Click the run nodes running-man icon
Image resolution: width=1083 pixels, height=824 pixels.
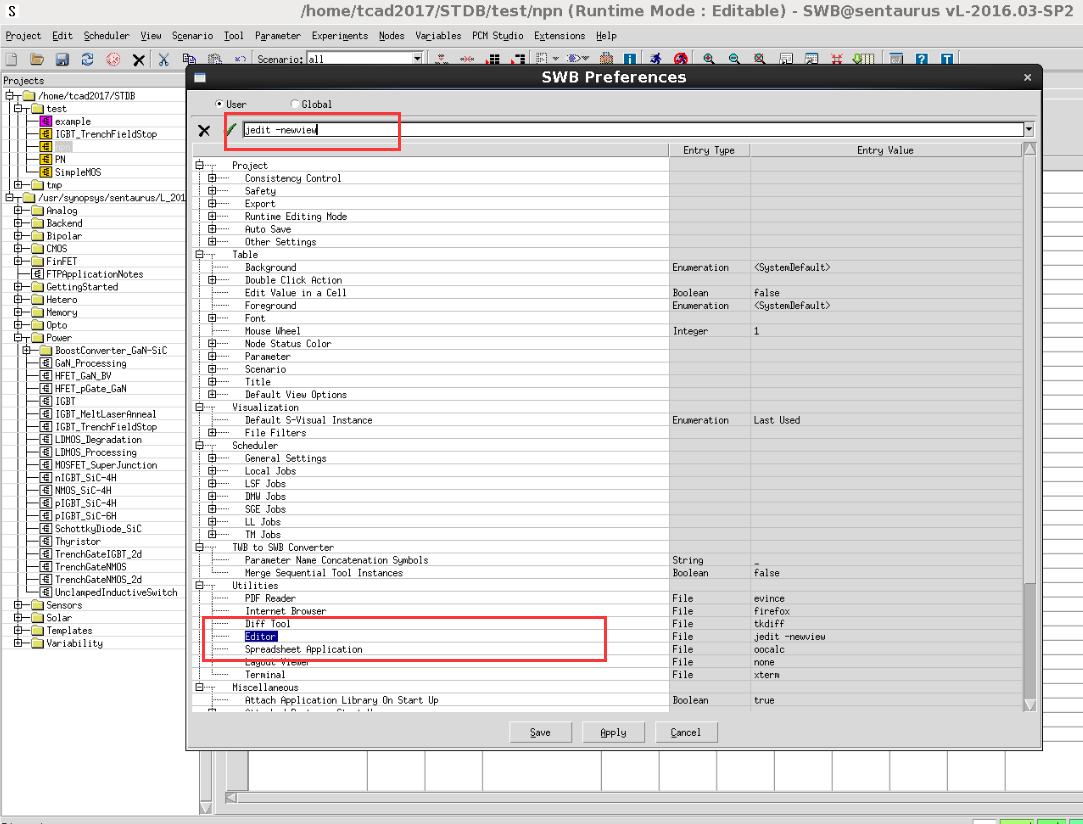[x=655, y=60]
